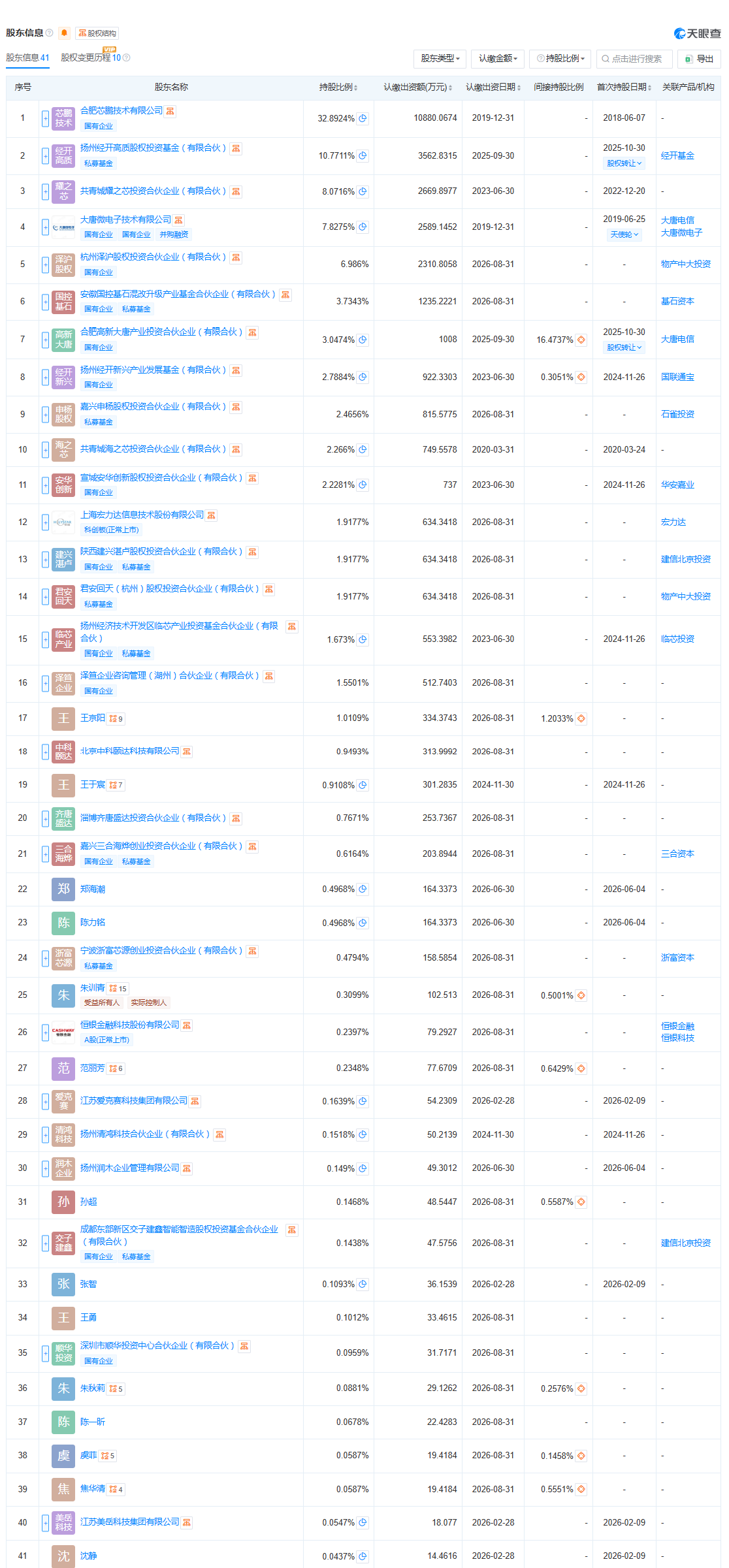Screen dimensions: 729x1568
Task: Select the 股东信息 41 tab
Action: coord(27,57)
